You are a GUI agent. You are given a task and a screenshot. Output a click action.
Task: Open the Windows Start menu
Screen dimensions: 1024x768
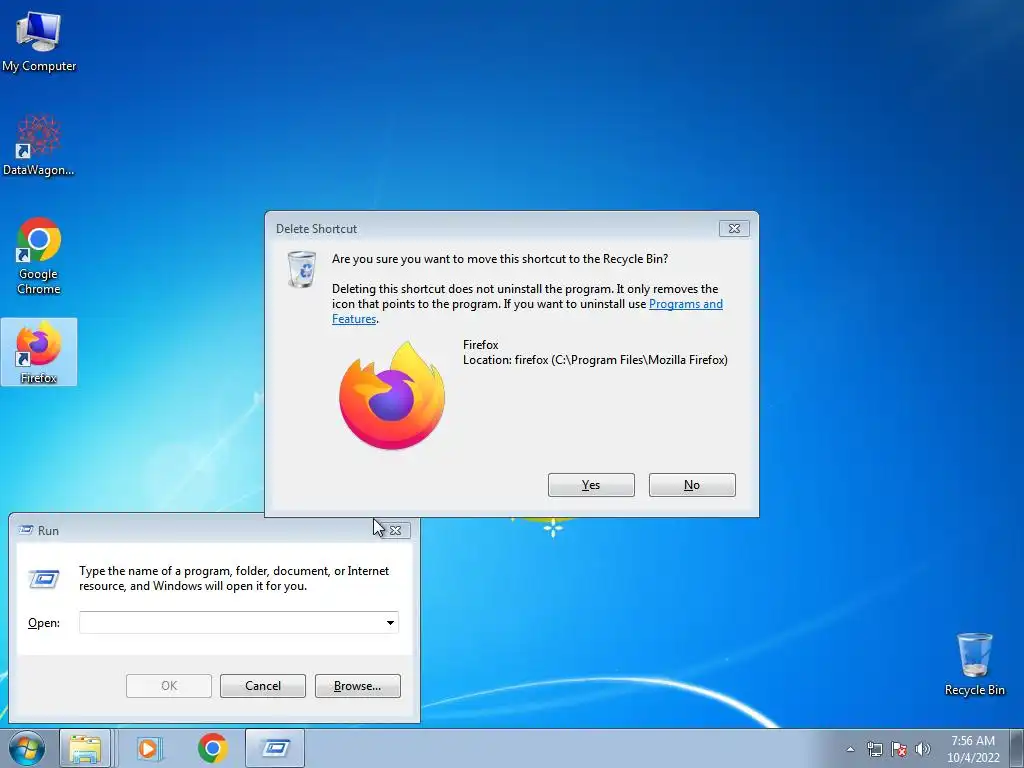[x=26, y=748]
